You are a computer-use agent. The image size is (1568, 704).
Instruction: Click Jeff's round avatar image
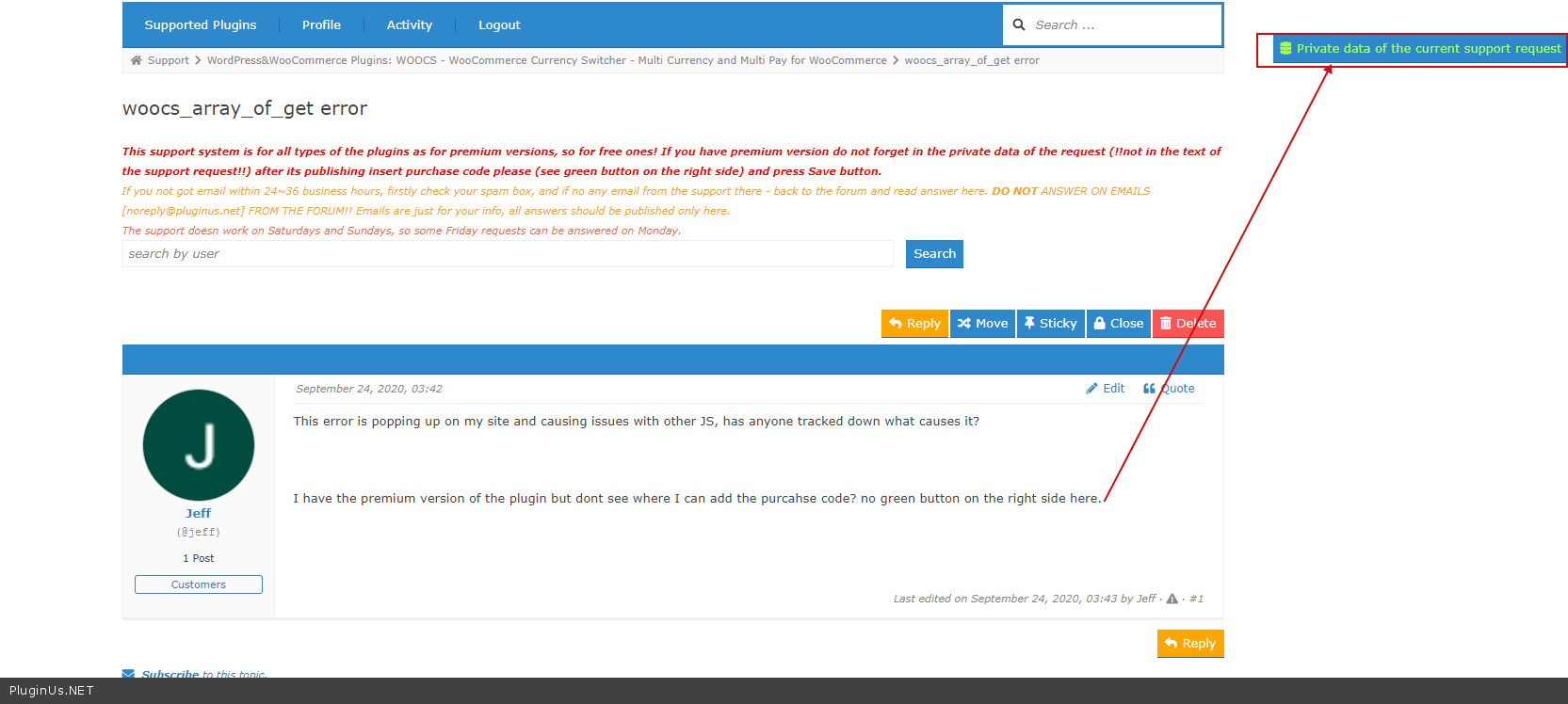point(199,445)
